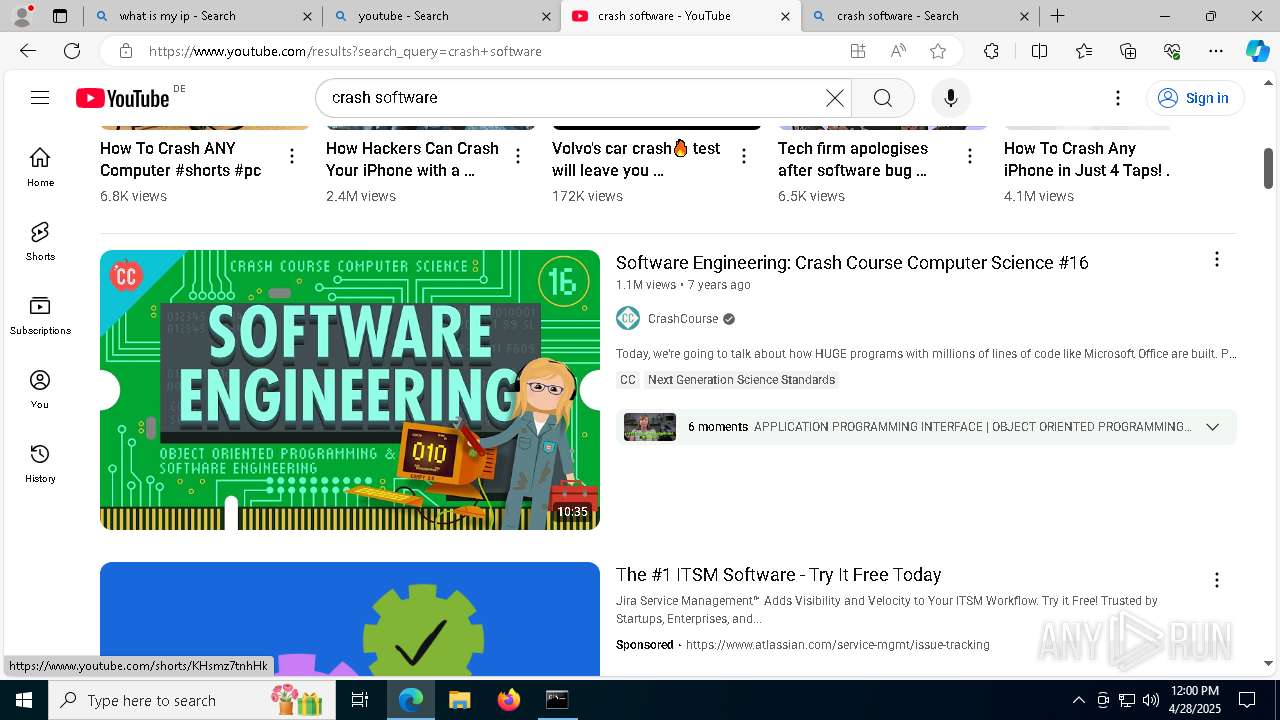
Task: Start voice search with microphone
Action: 951,98
